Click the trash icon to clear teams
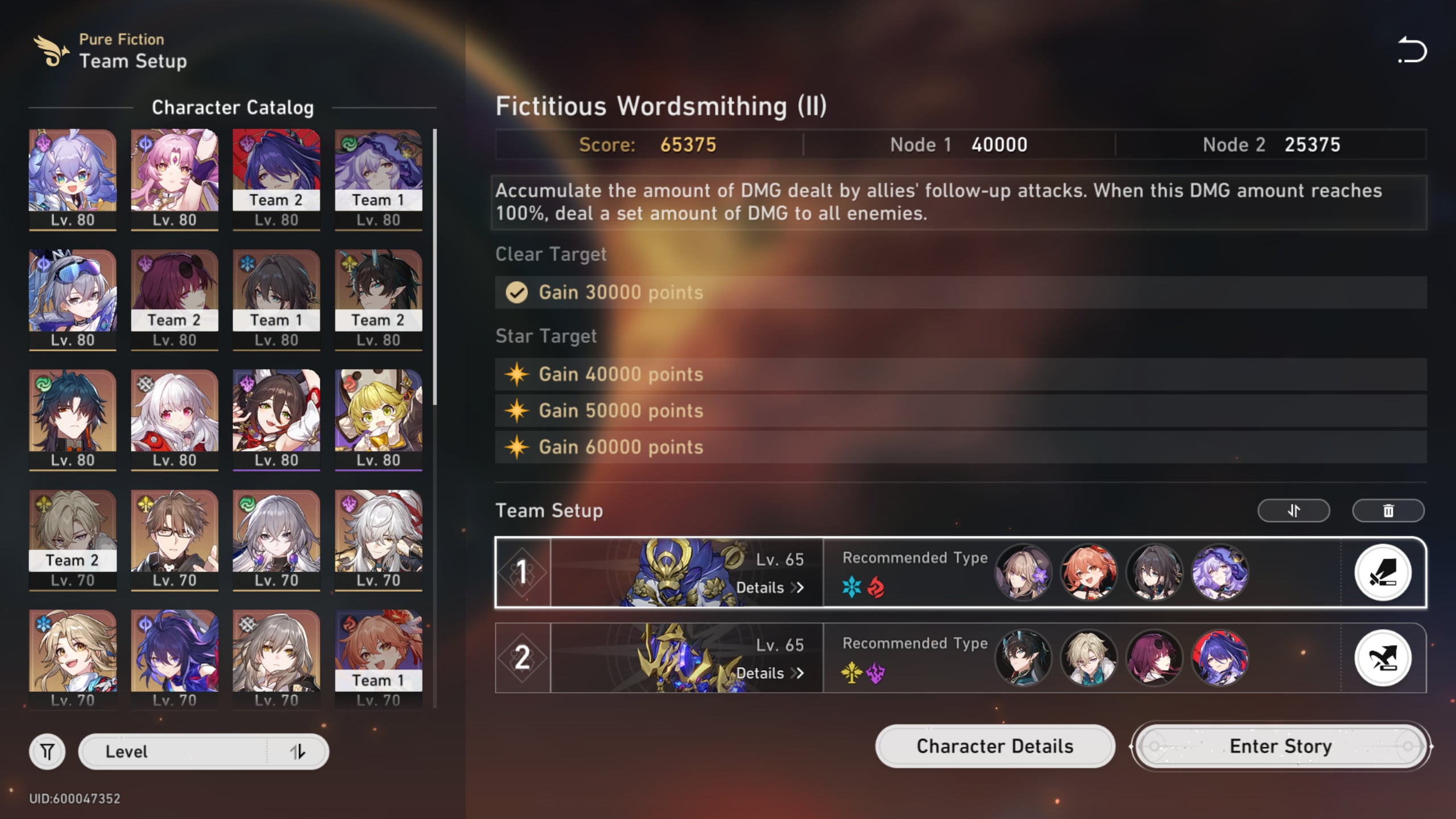This screenshot has height=819, width=1456. point(1388,510)
